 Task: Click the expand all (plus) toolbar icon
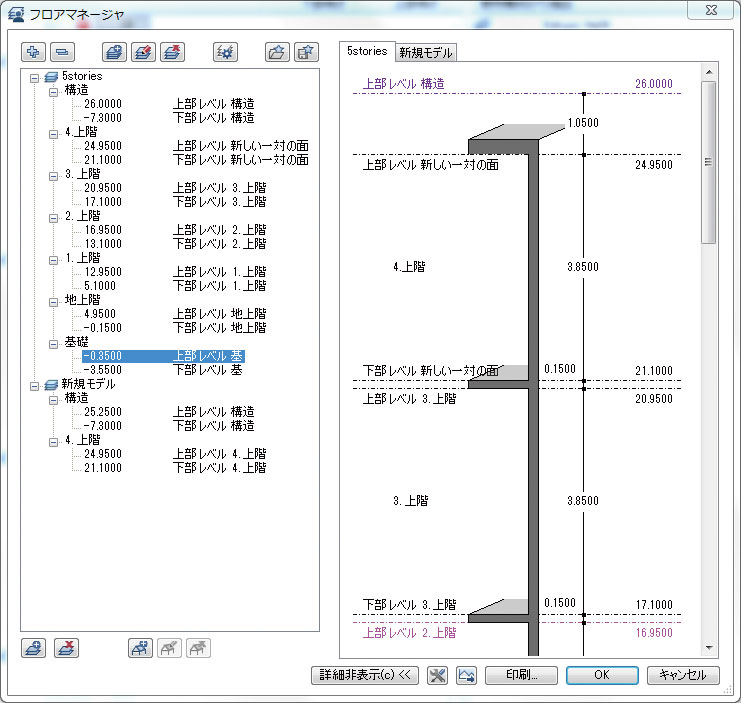34,52
